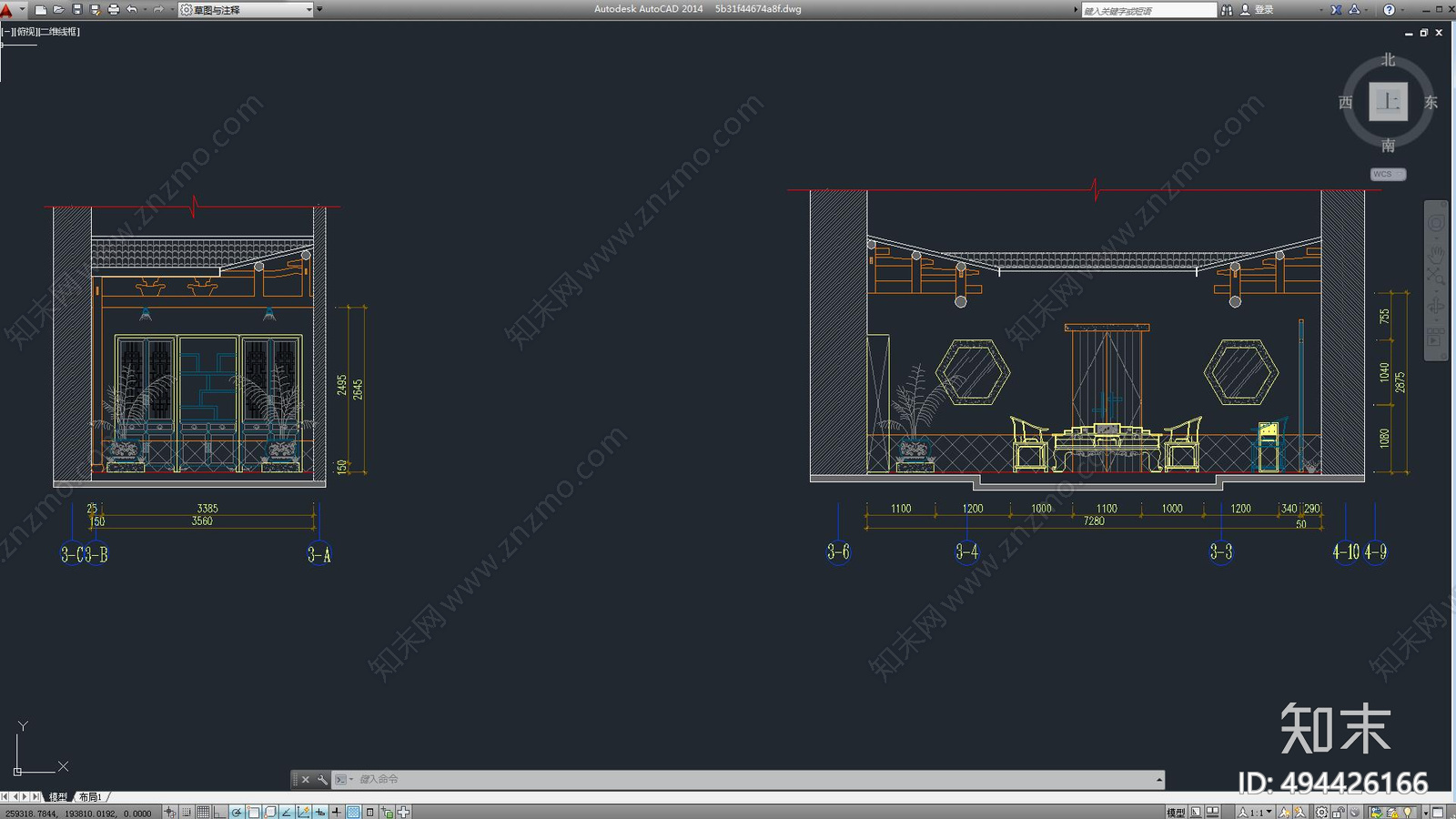1456x819 pixels.
Task: Click the 二维线框 visual style label
Action: coord(58,32)
